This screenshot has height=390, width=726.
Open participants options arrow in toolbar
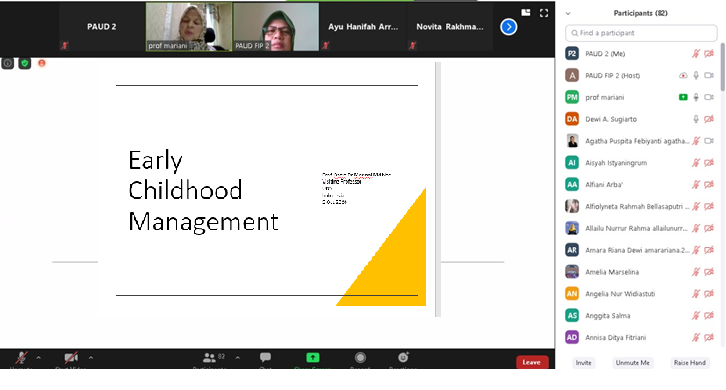[238, 358]
